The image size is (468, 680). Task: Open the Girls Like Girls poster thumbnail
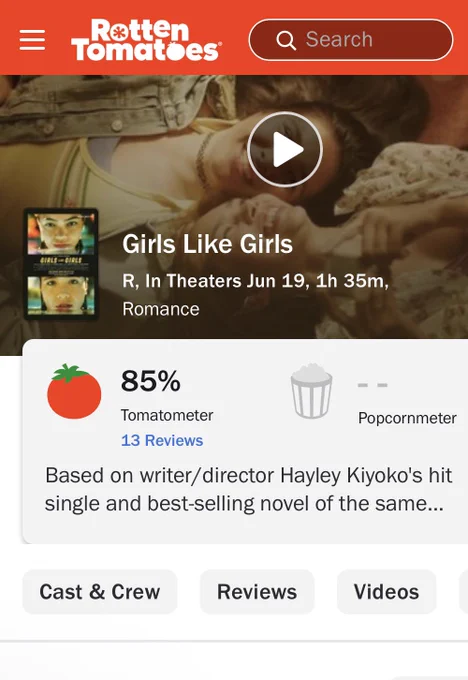(61, 264)
